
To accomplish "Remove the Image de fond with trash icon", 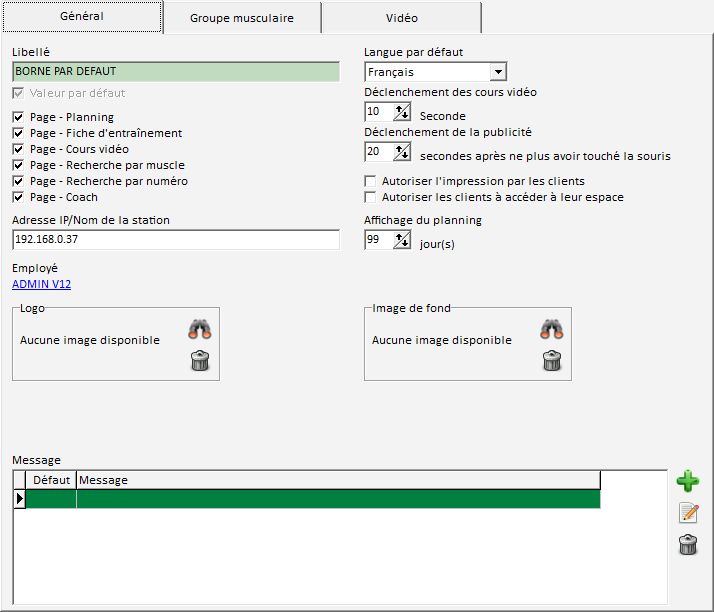I will point(552,361).
